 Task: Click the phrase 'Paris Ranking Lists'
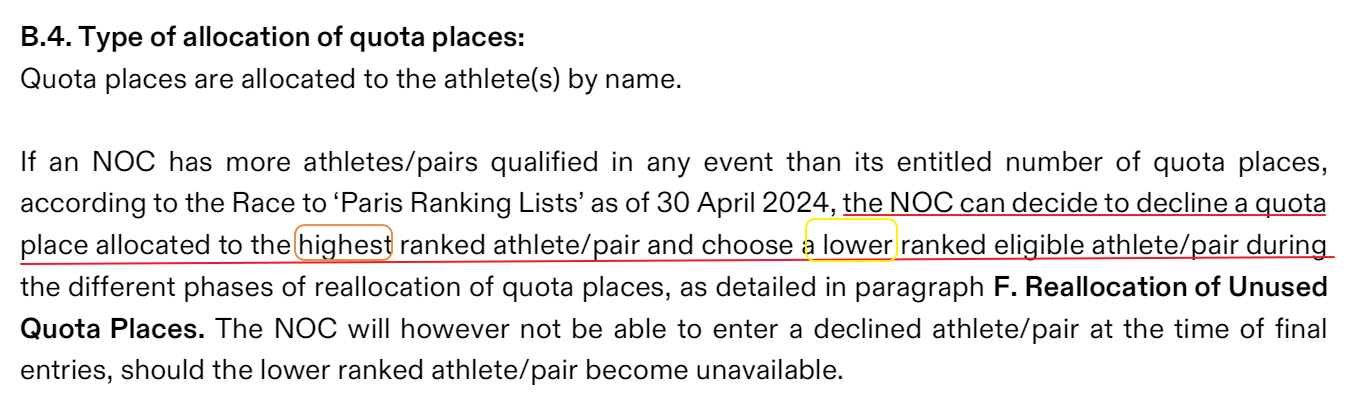pos(452,202)
